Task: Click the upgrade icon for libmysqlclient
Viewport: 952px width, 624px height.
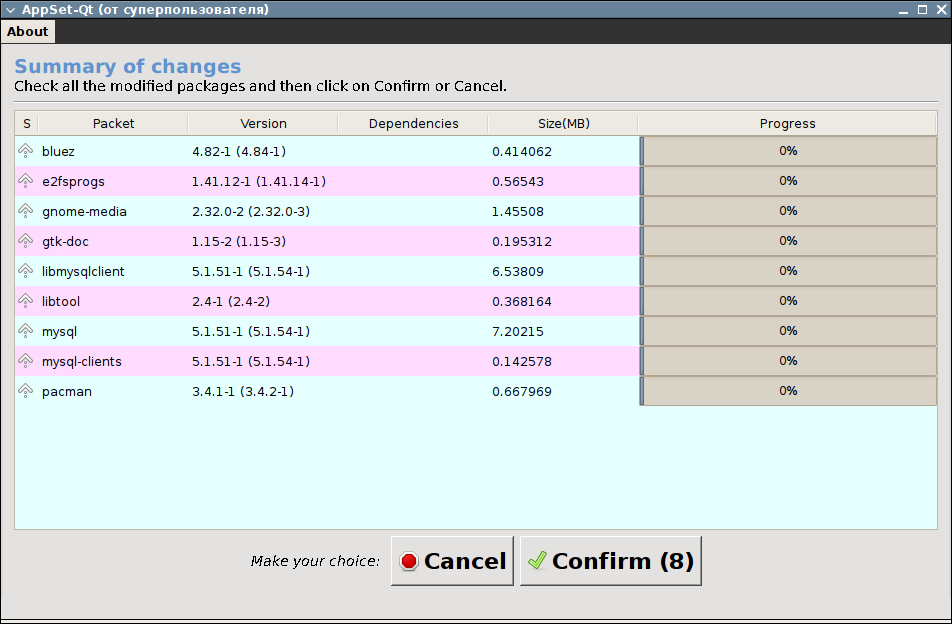Action: (26, 271)
